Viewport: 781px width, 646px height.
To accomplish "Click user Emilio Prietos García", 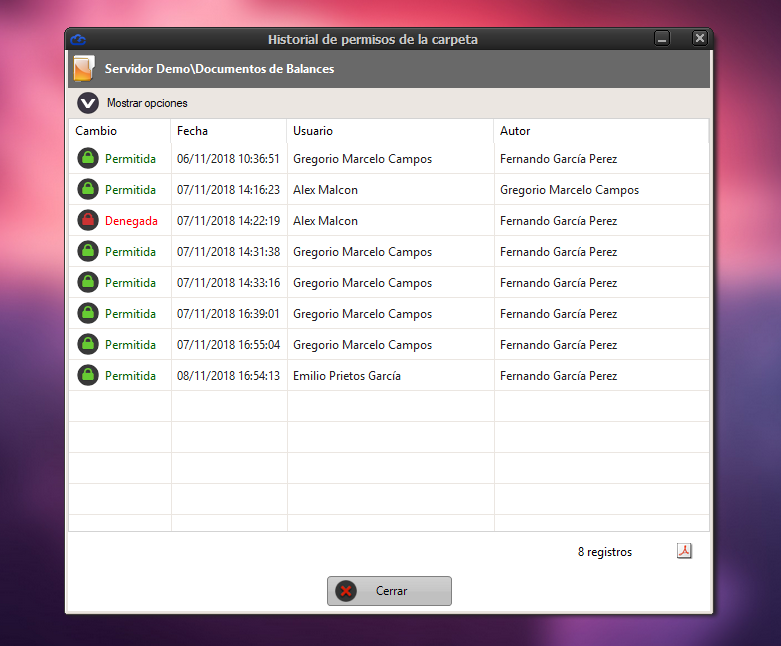I will (347, 376).
